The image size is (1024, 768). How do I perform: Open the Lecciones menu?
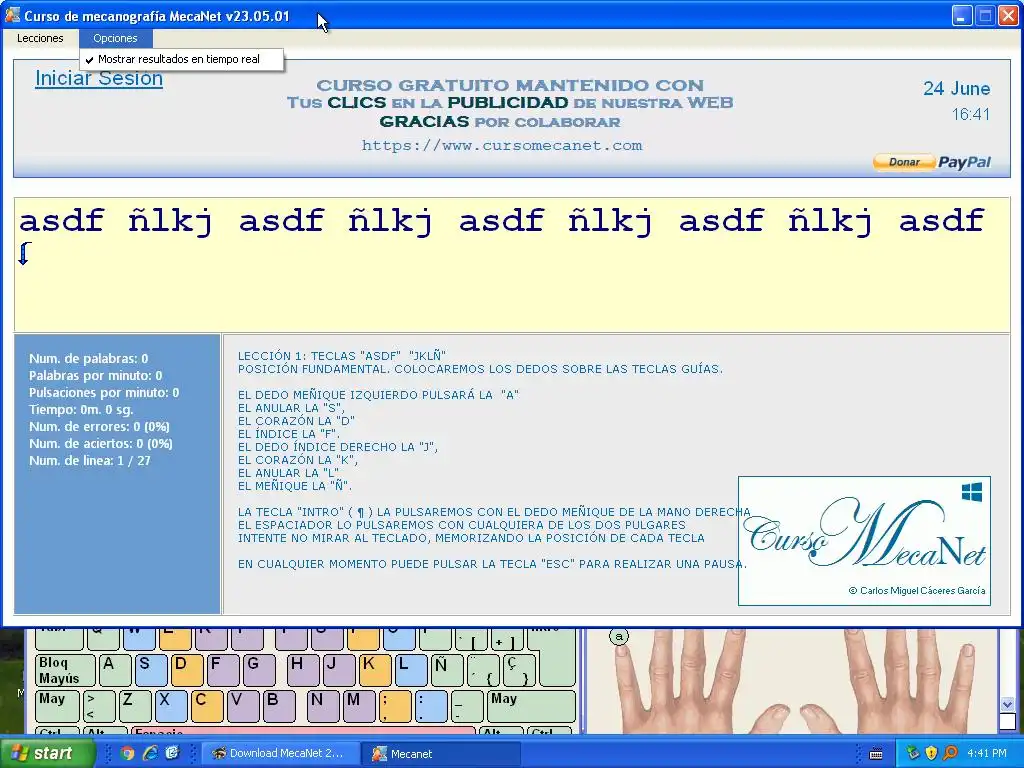40,38
